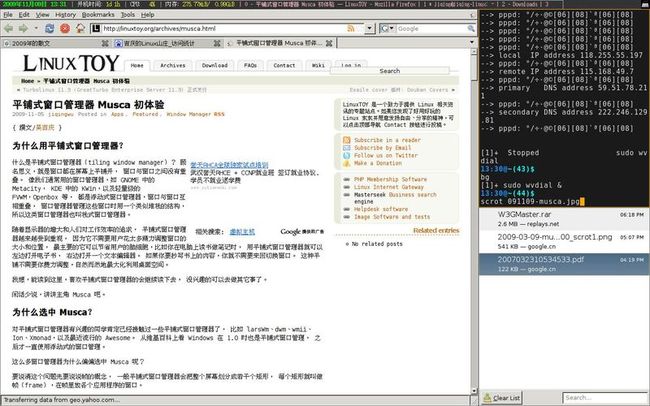Click the LinuxTOY site Search field
This screenshot has width=650, height=406.
point(390,71)
